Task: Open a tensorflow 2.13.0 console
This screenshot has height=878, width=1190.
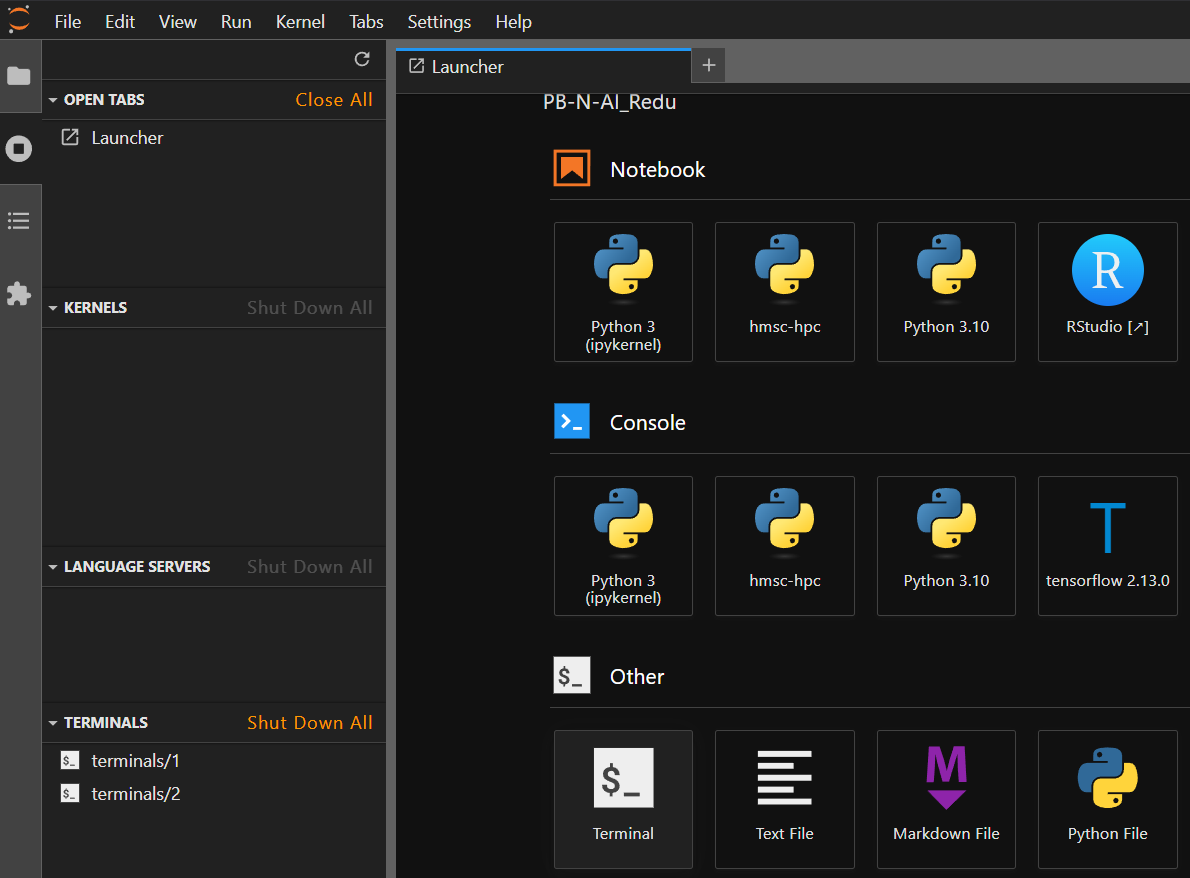Action: point(1107,546)
